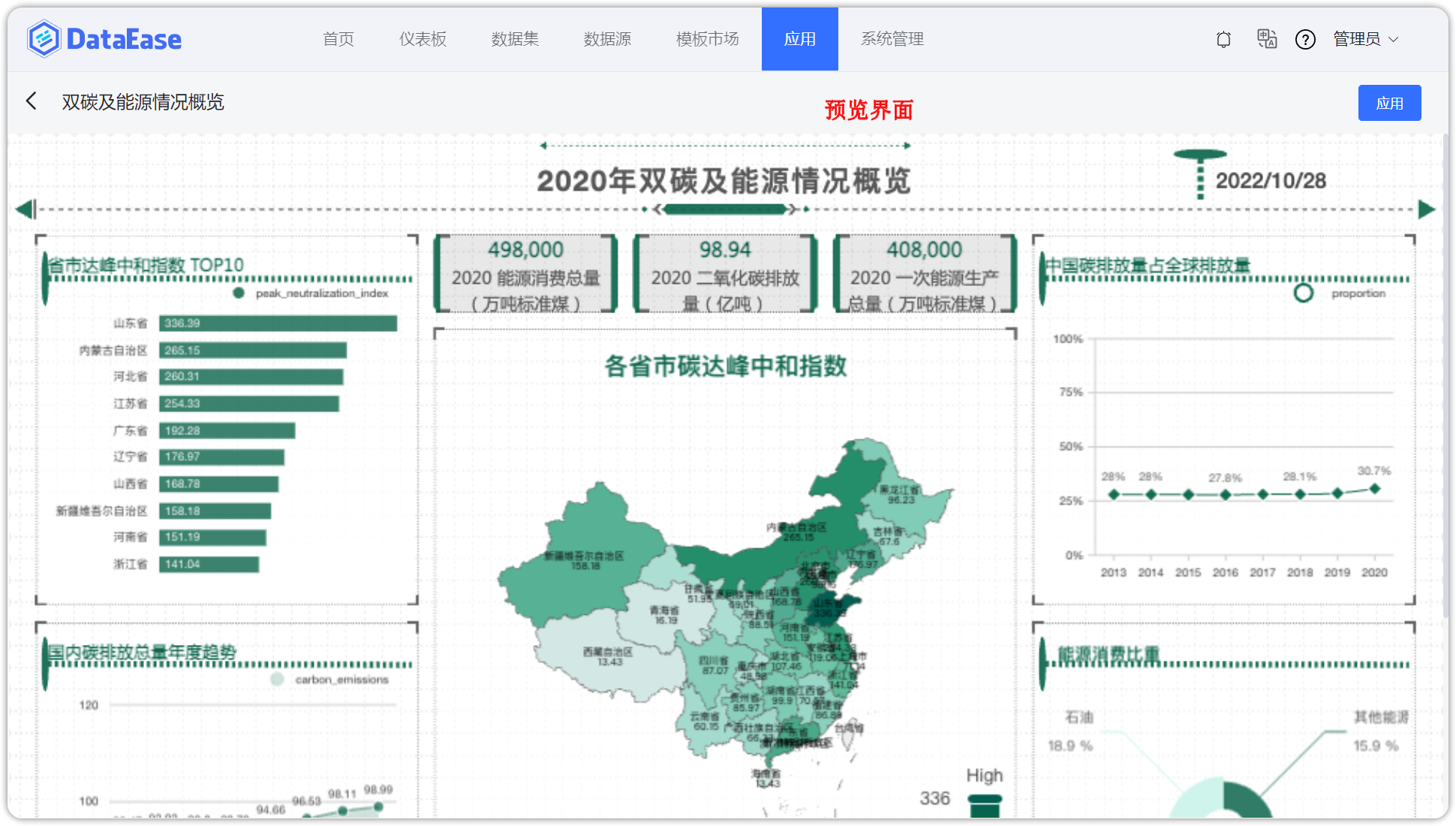Click the dashboard title 2020年双碳及能源情况概览

coord(724,181)
